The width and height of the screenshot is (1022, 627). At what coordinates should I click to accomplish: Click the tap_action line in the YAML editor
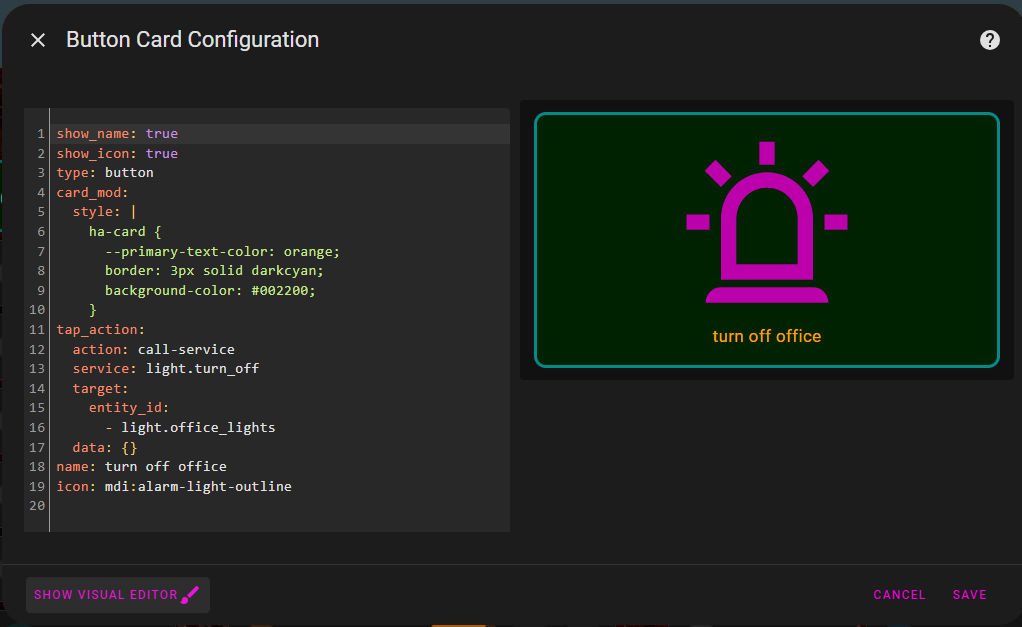100,329
